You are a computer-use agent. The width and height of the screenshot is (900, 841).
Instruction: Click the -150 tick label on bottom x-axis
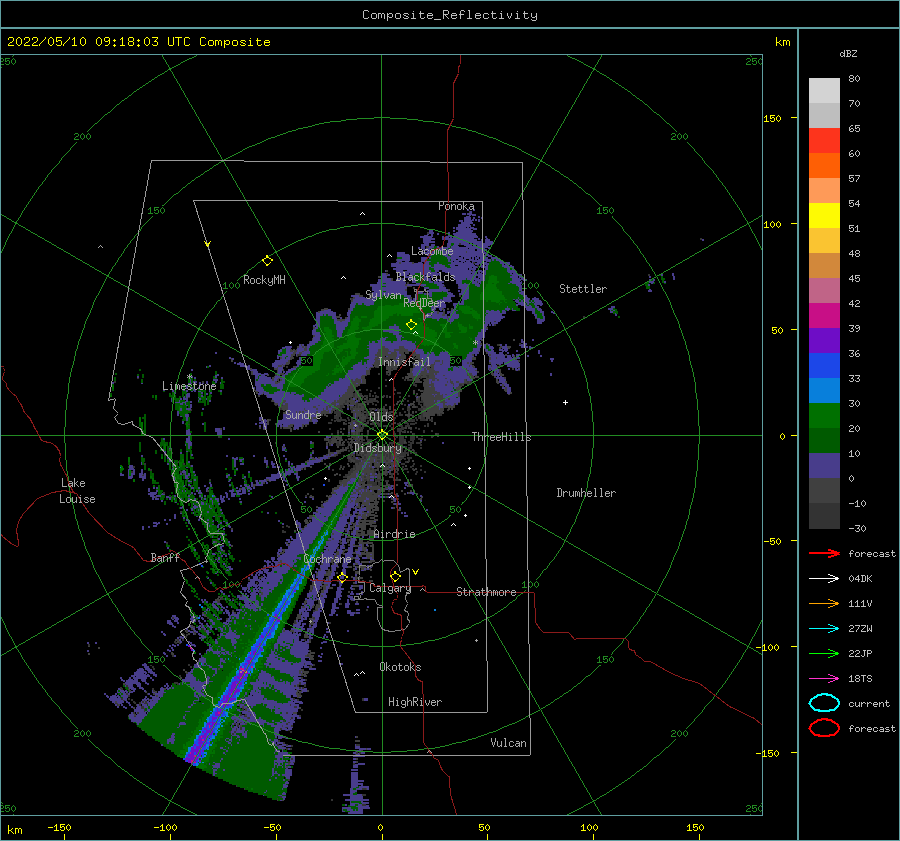59,827
